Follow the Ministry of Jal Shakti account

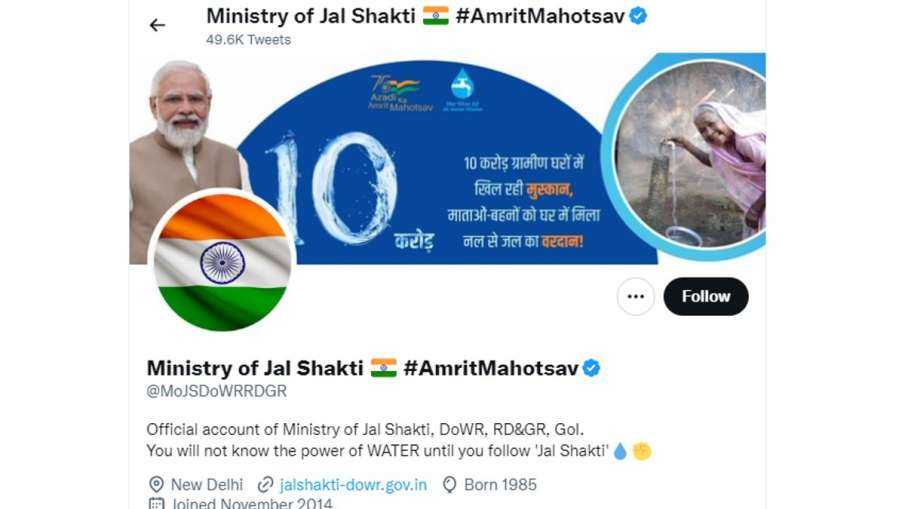(706, 297)
